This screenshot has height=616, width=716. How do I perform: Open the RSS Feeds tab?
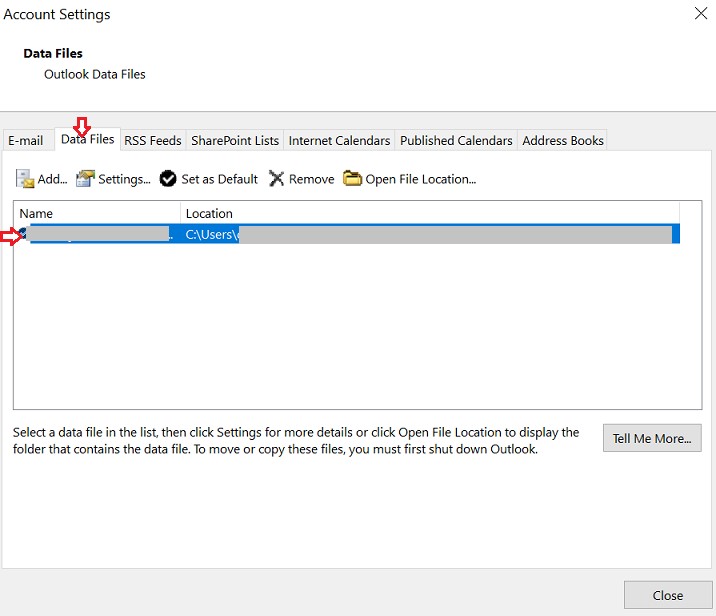153,140
